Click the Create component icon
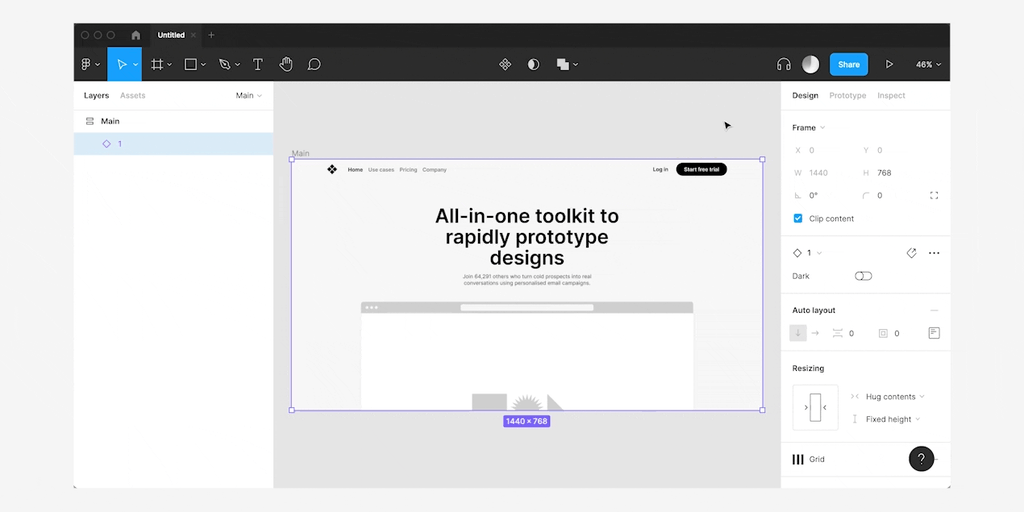This screenshot has width=1024, height=512. click(505, 64)
